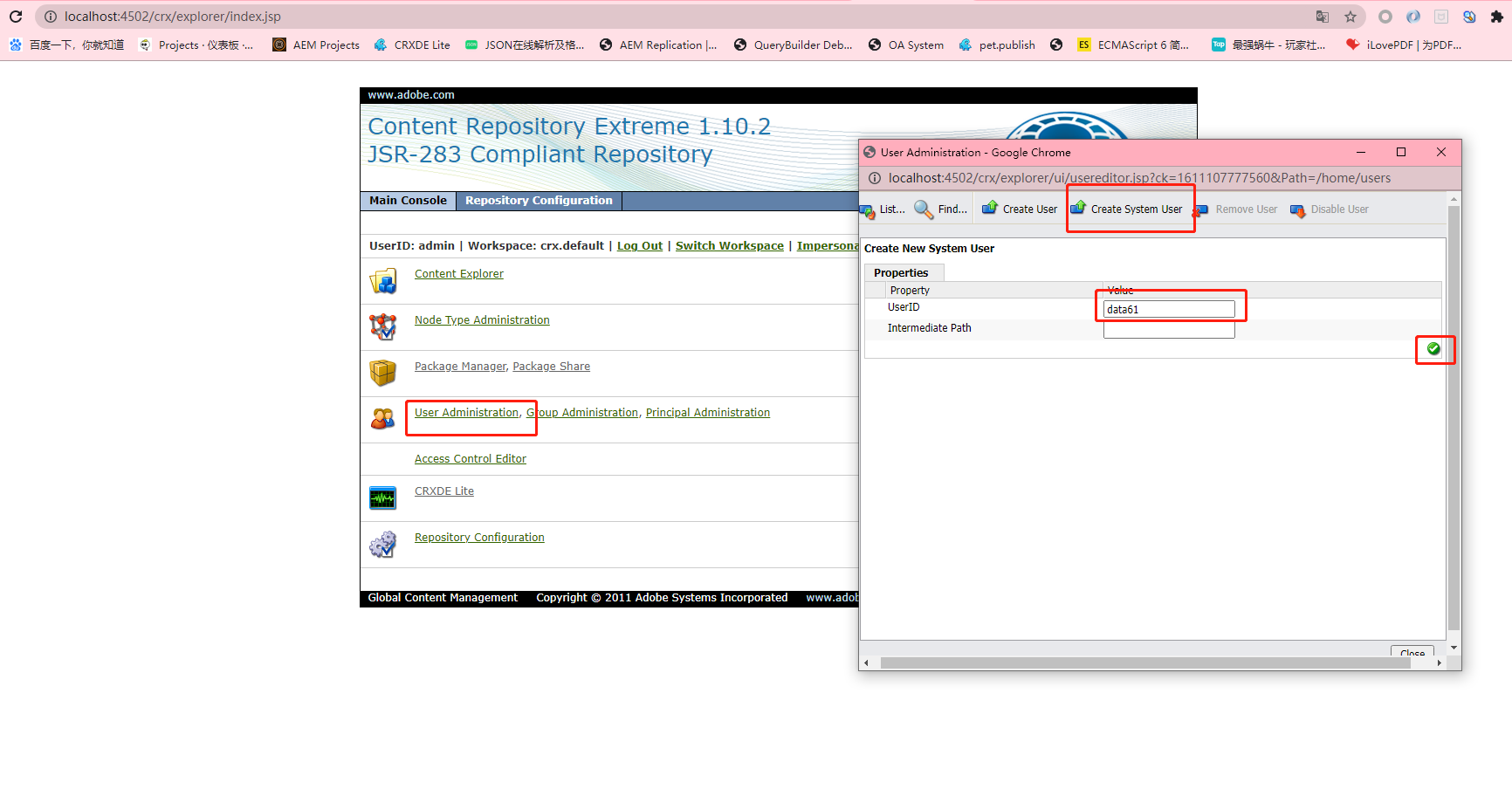Open the QueryBuilder Debugger bookmark
1512x803 pixels.
[794, 45]
